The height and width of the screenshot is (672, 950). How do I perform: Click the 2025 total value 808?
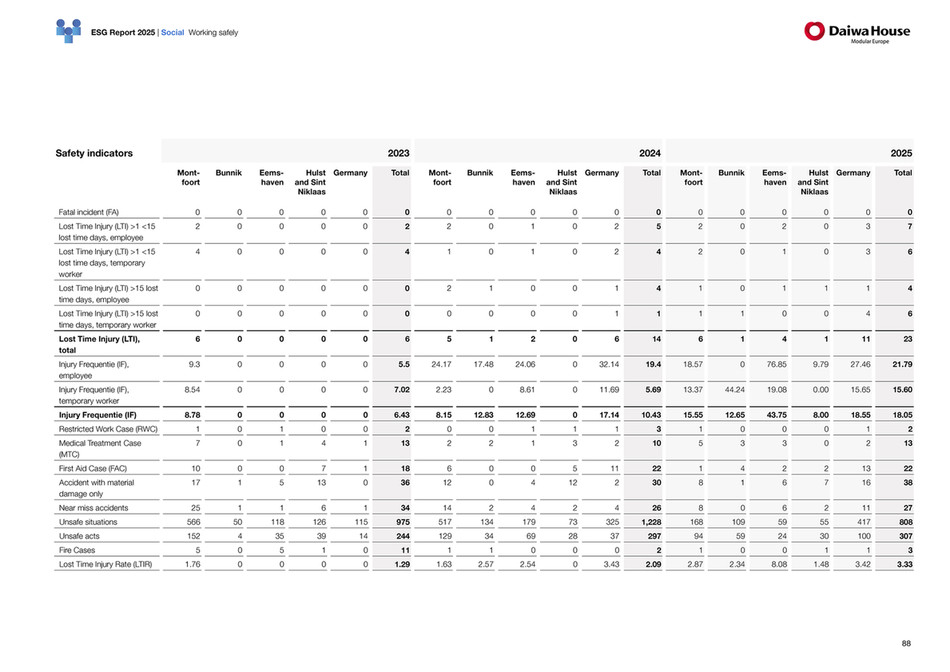pyautogui.click(x=906, y=522)
